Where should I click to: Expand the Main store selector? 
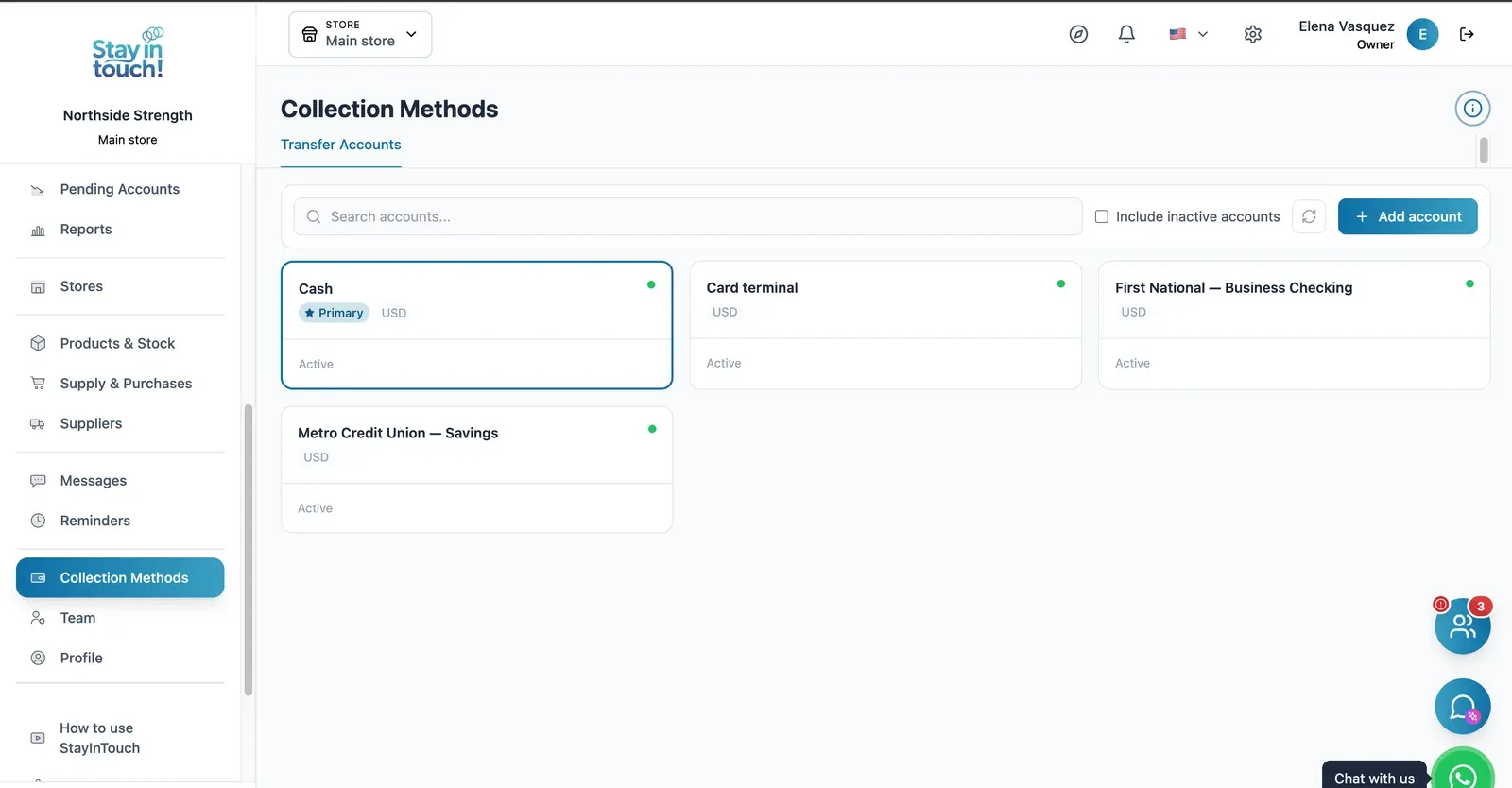360,34
